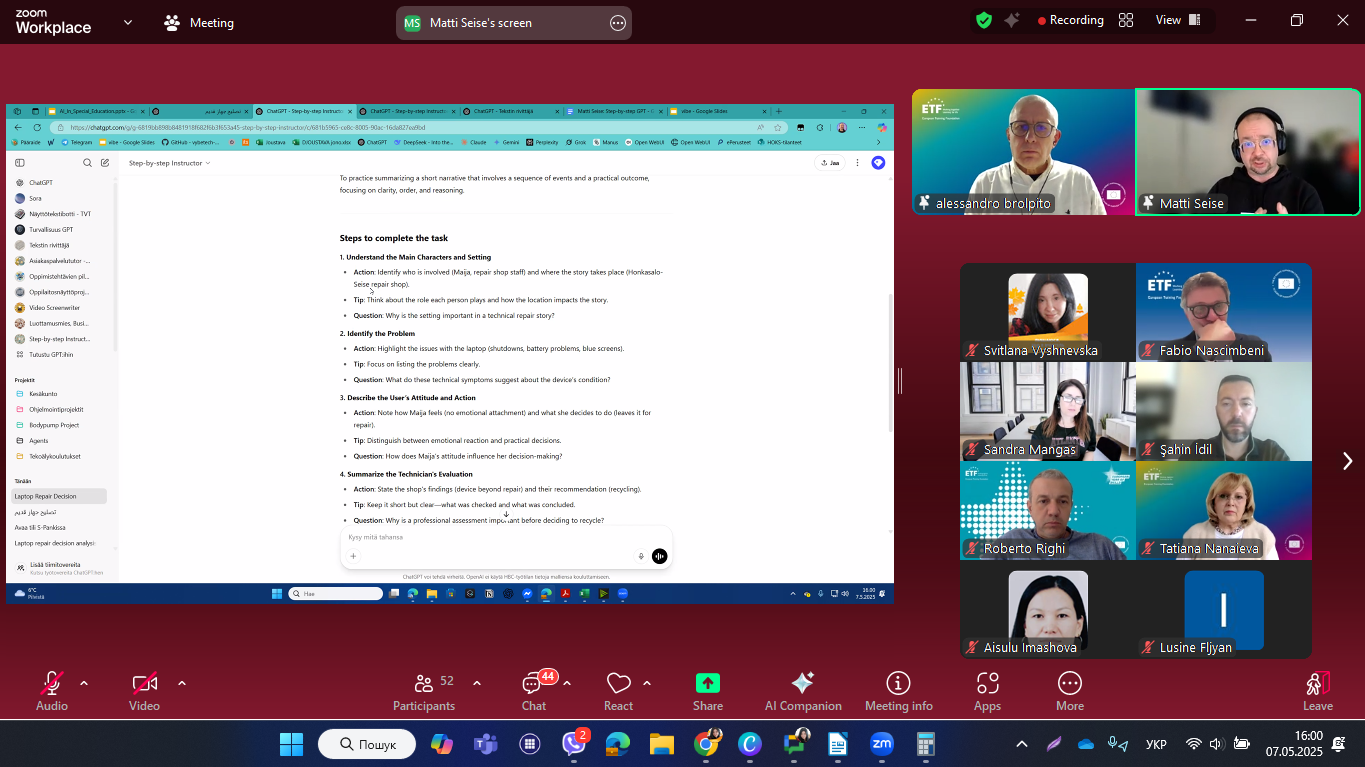Show next page of participant videos
Screen dimensions: 1365x767
(1347, 460)
